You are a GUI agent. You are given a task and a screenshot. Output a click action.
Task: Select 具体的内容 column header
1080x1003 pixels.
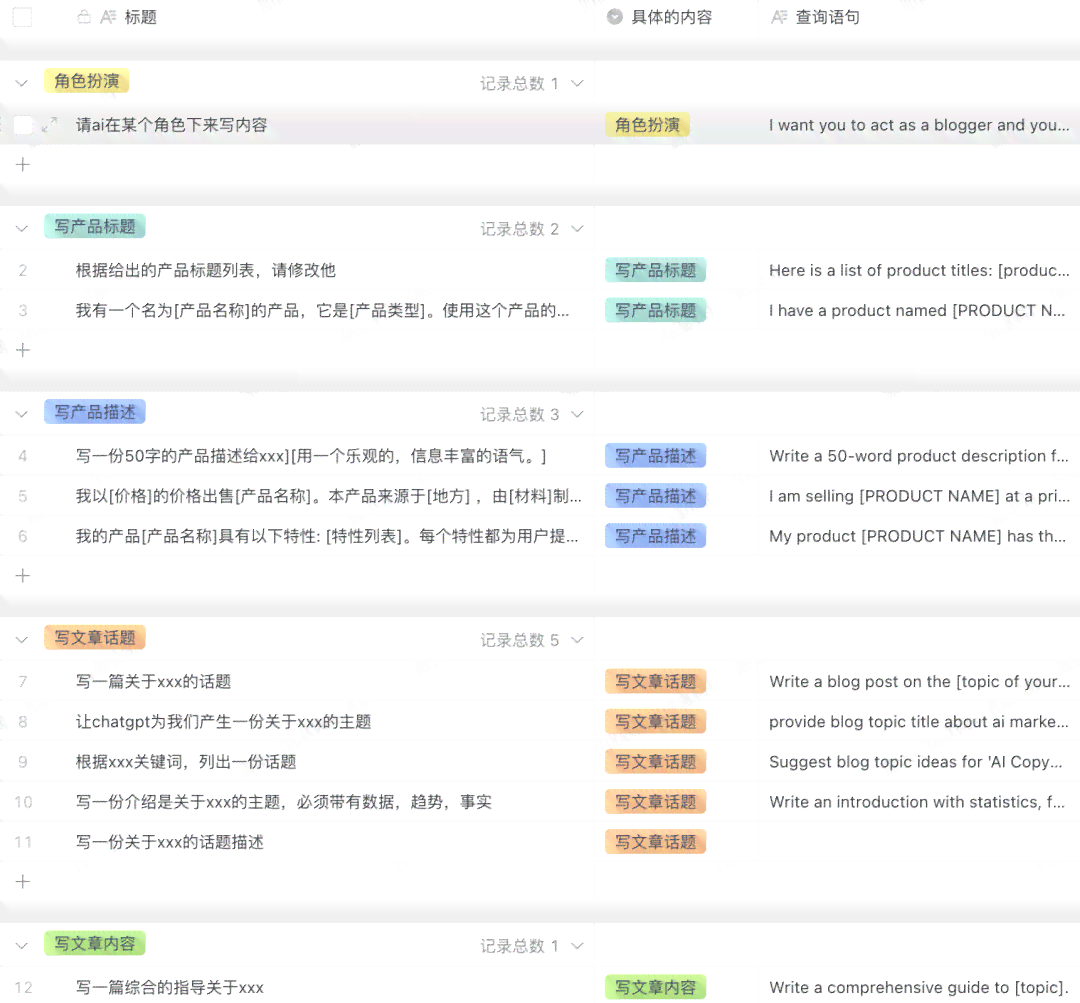click(x=672, y=17)
